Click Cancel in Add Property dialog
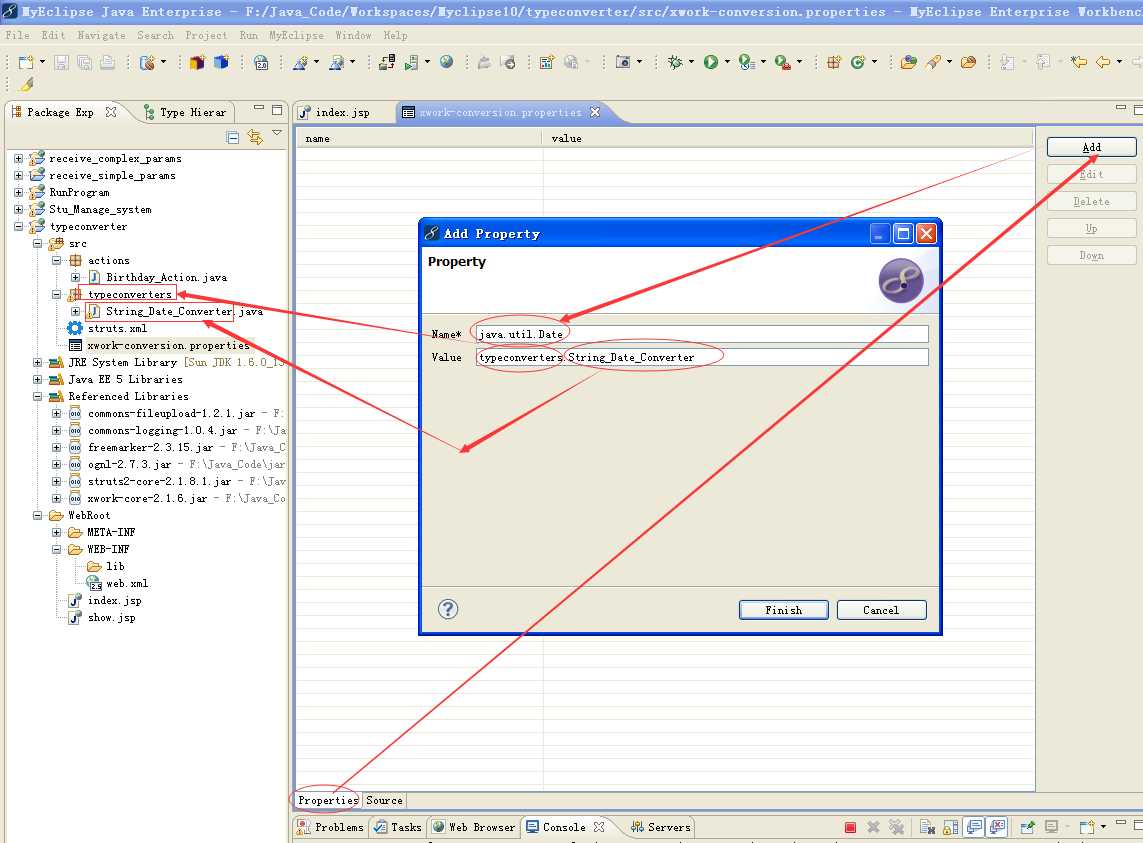Image resolution: width=1143 pixels, height=843 pixels. point(881,610)
